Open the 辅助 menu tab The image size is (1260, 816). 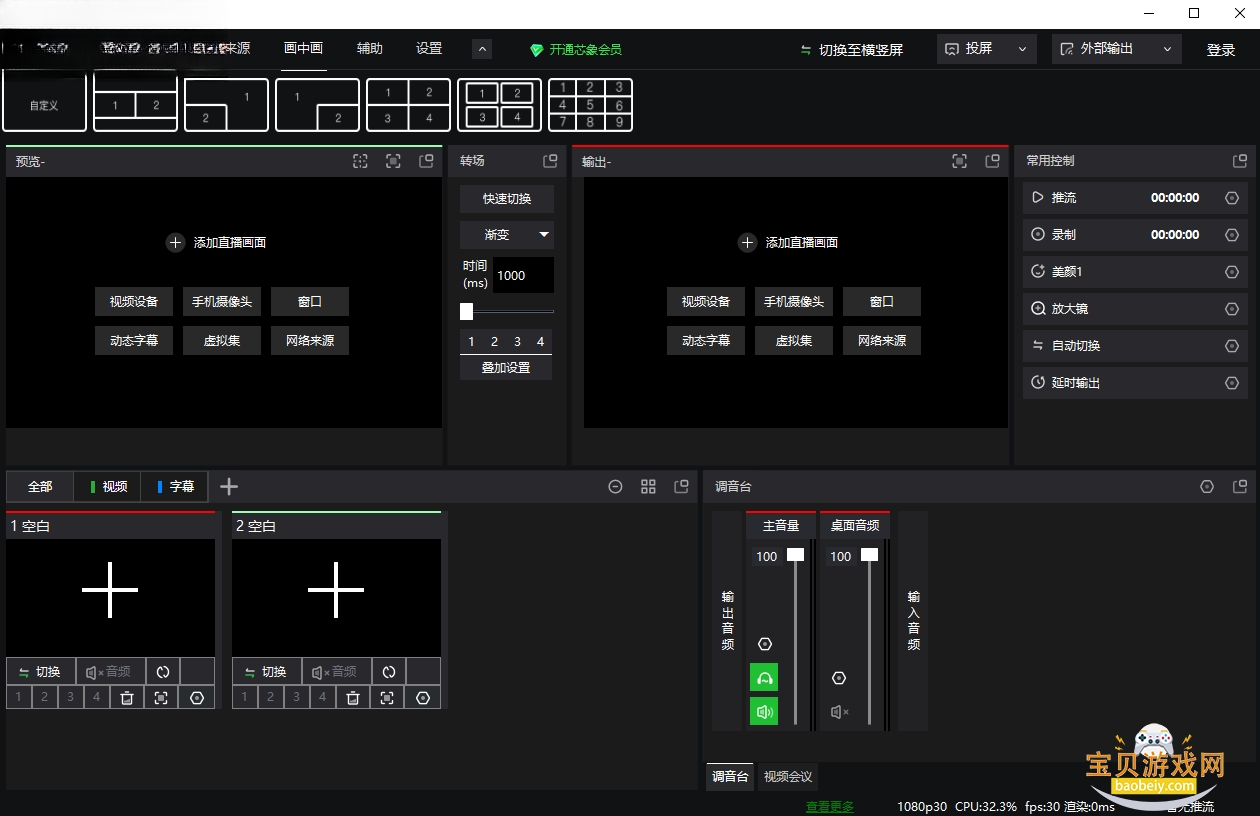point(370,48)
